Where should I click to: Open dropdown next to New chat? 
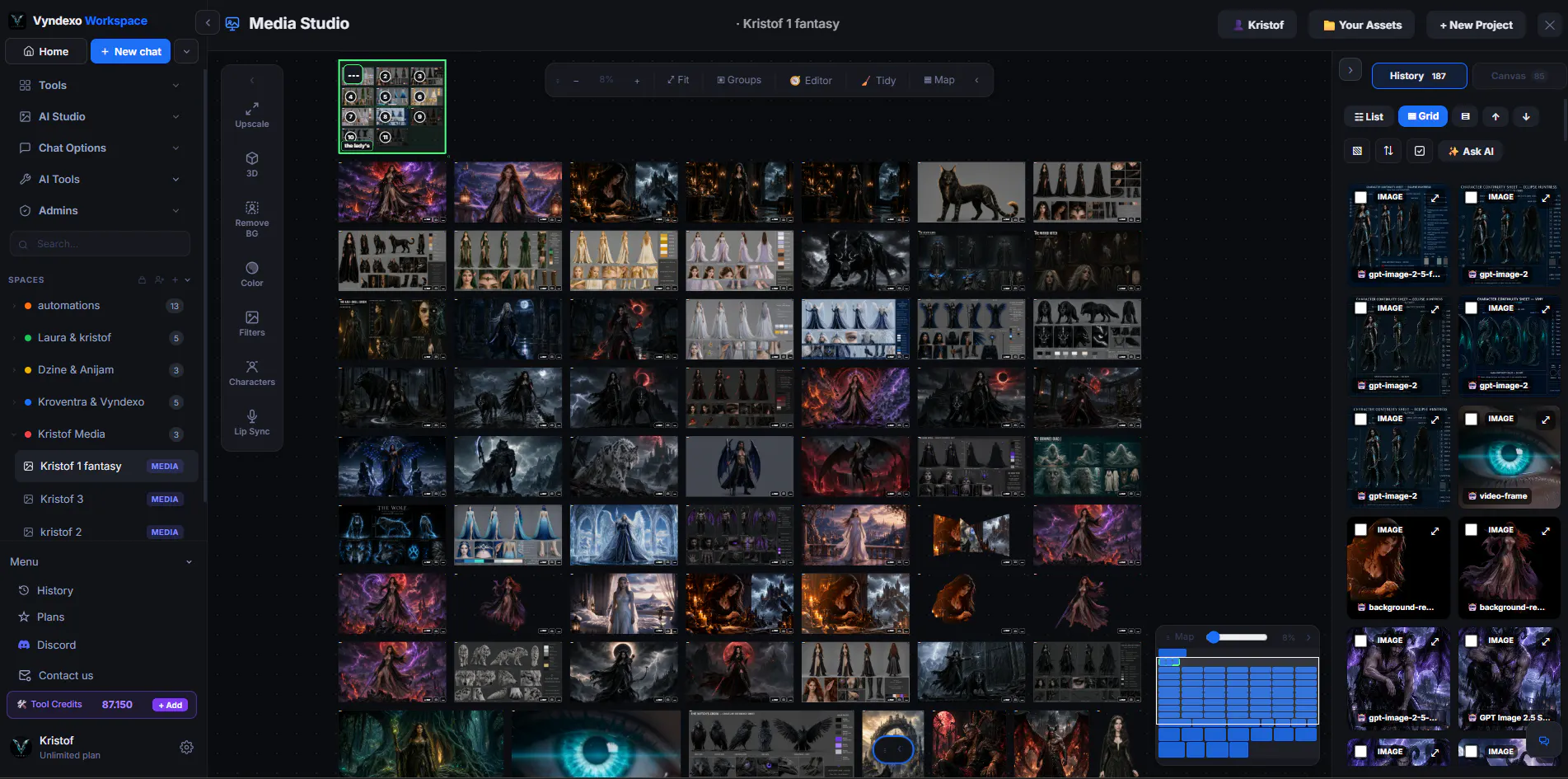[186, 51]
